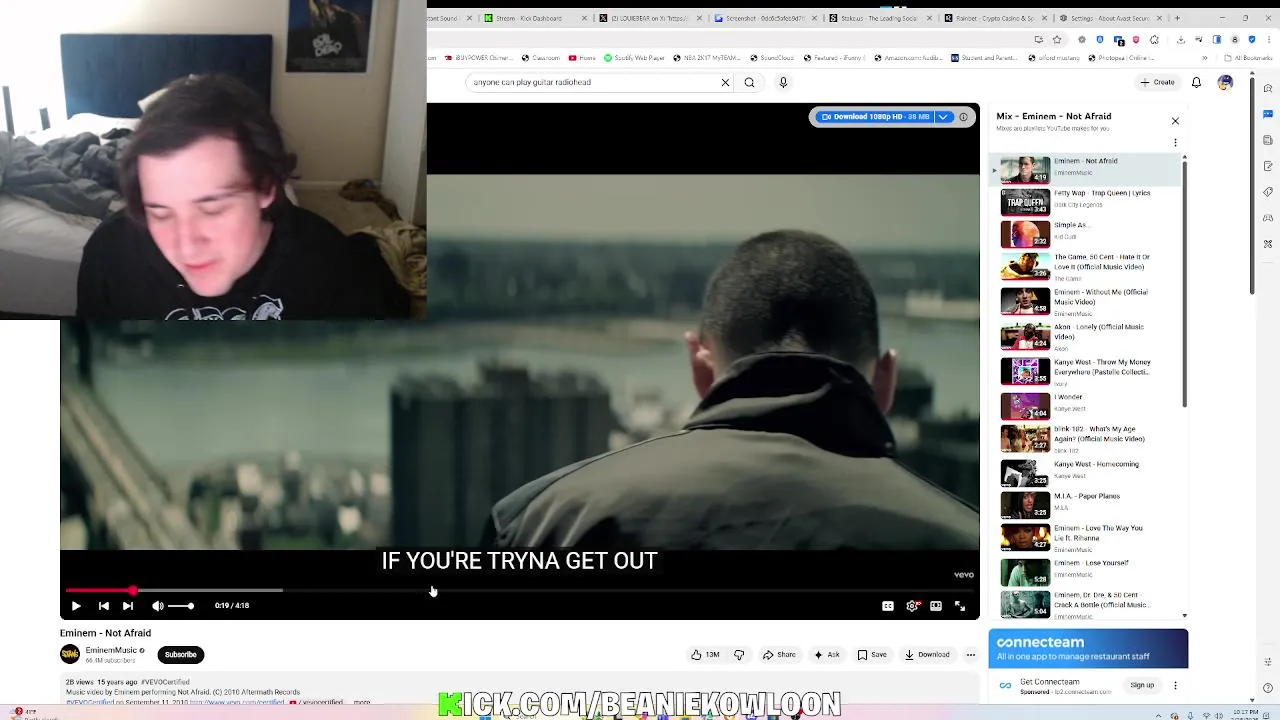Open the YouTube account avatar menu

pos(1225,82)
